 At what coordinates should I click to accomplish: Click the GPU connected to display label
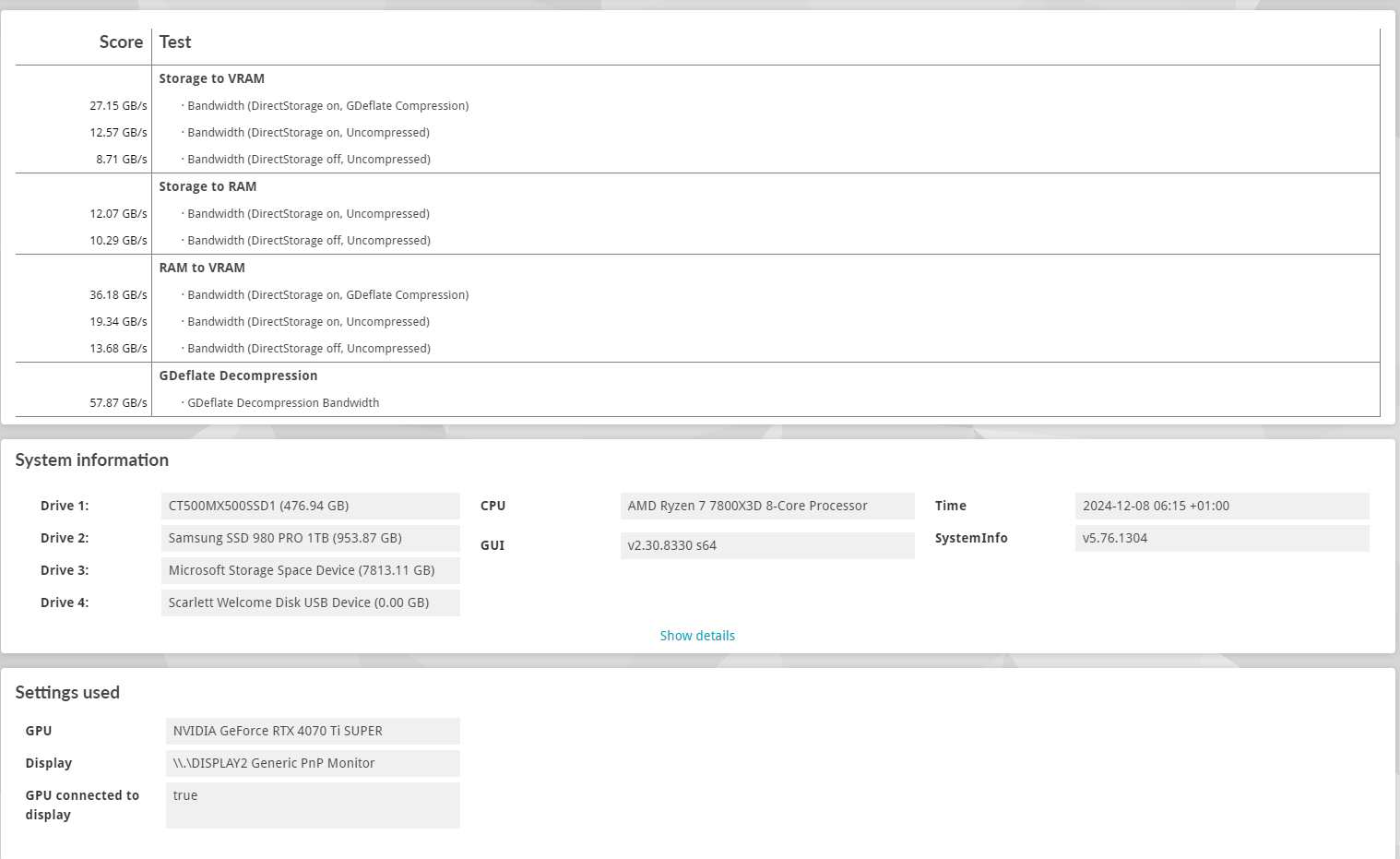click(x=82, y=805)
